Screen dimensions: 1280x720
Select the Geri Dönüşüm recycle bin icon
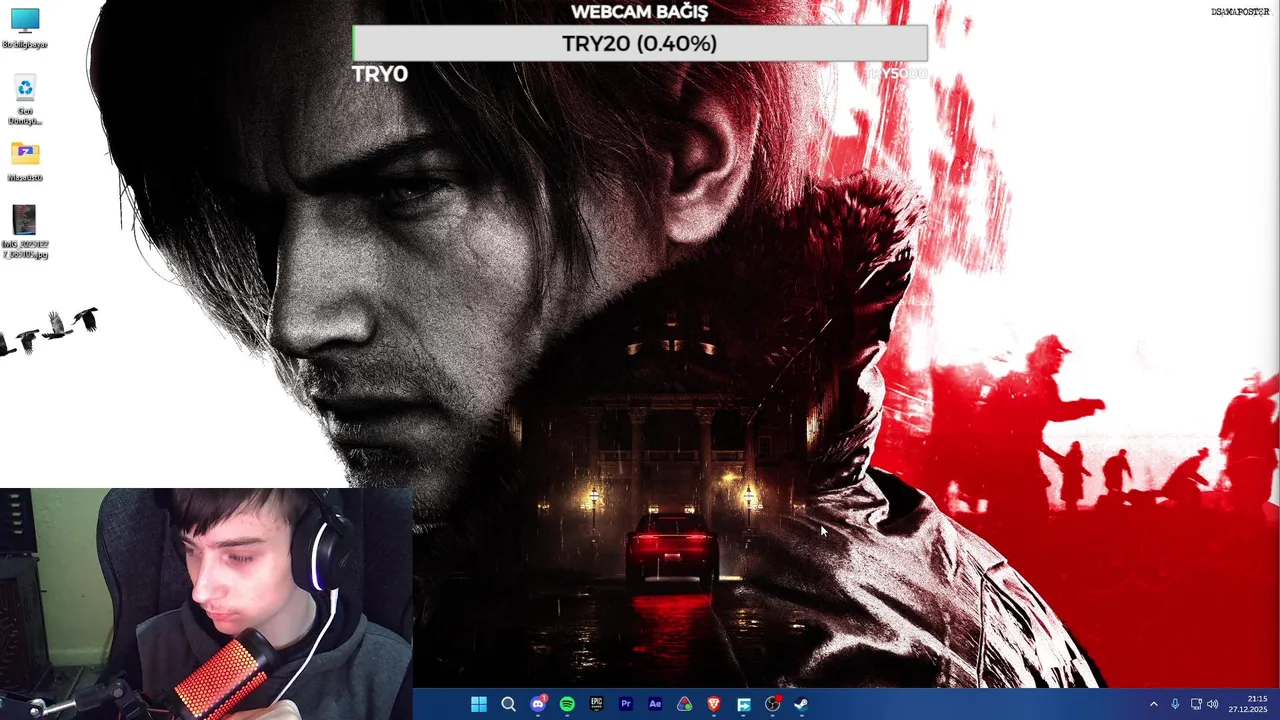25,101
